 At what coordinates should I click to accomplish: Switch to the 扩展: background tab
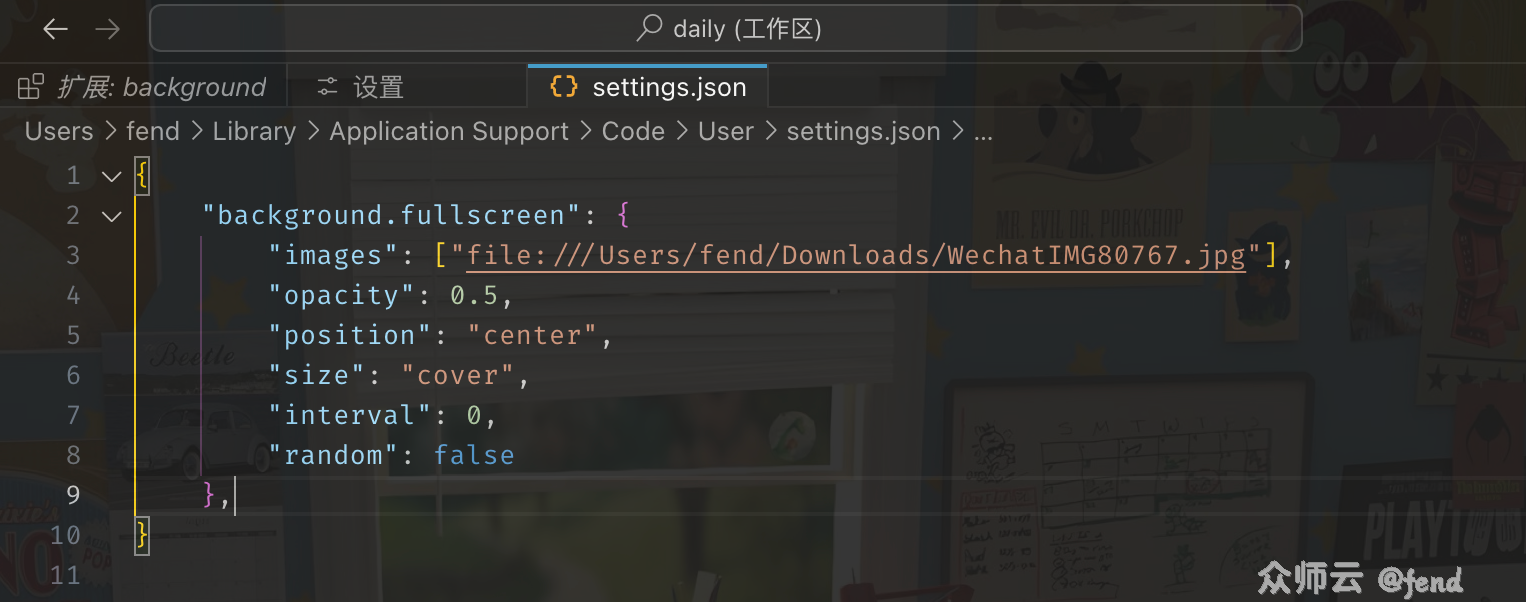click(143, 87)
